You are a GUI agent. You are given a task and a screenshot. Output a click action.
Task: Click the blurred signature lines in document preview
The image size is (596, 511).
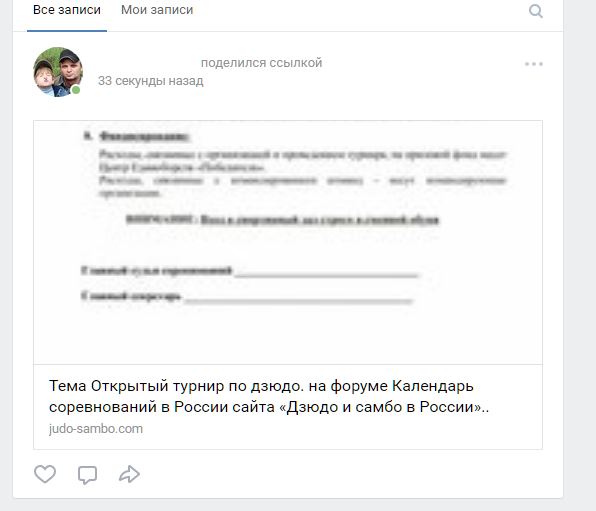(250, 284)
